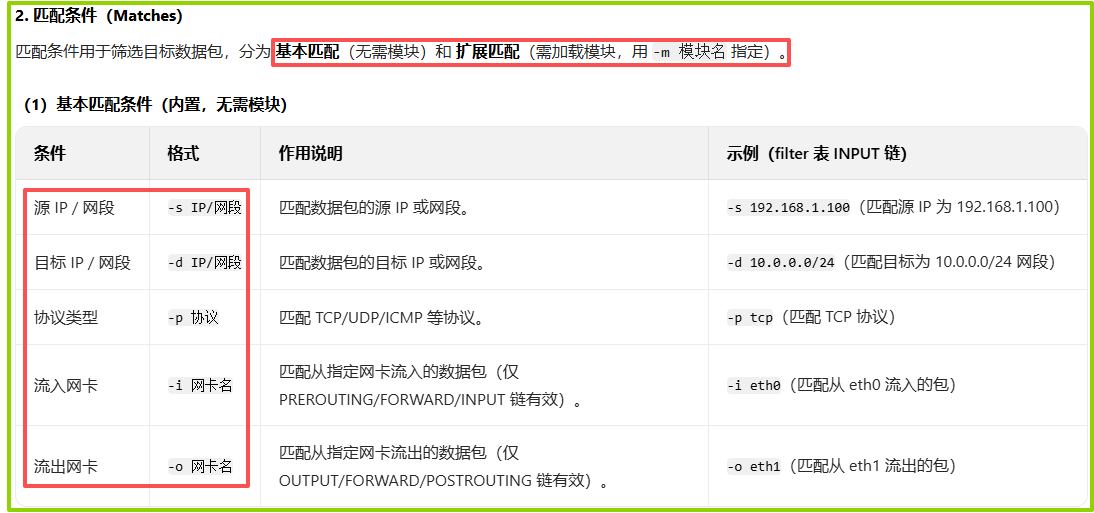This screenshot has width=1094, height=513.
Task: Click the example code '-p tcp'
Action: pyautogui.click(x=750, y=318)
